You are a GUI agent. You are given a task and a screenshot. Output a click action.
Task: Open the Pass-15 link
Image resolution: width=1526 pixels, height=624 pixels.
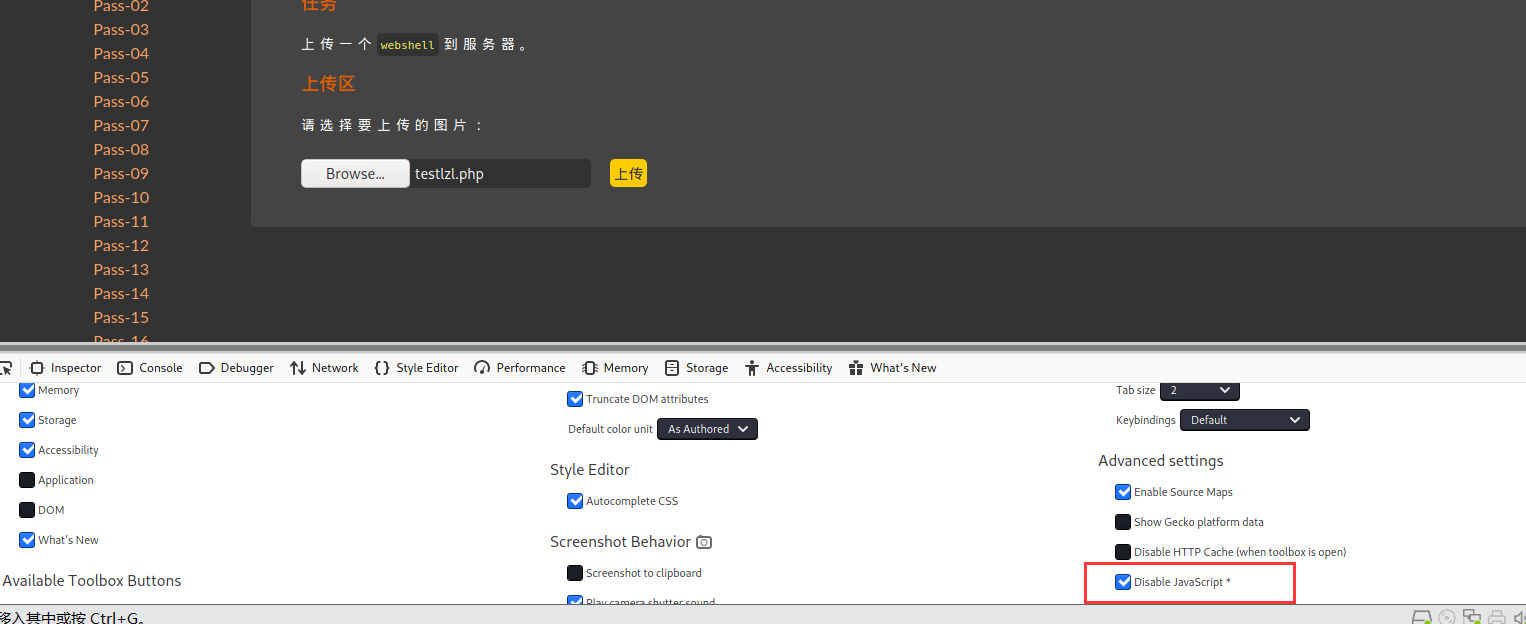click(121, 317)
